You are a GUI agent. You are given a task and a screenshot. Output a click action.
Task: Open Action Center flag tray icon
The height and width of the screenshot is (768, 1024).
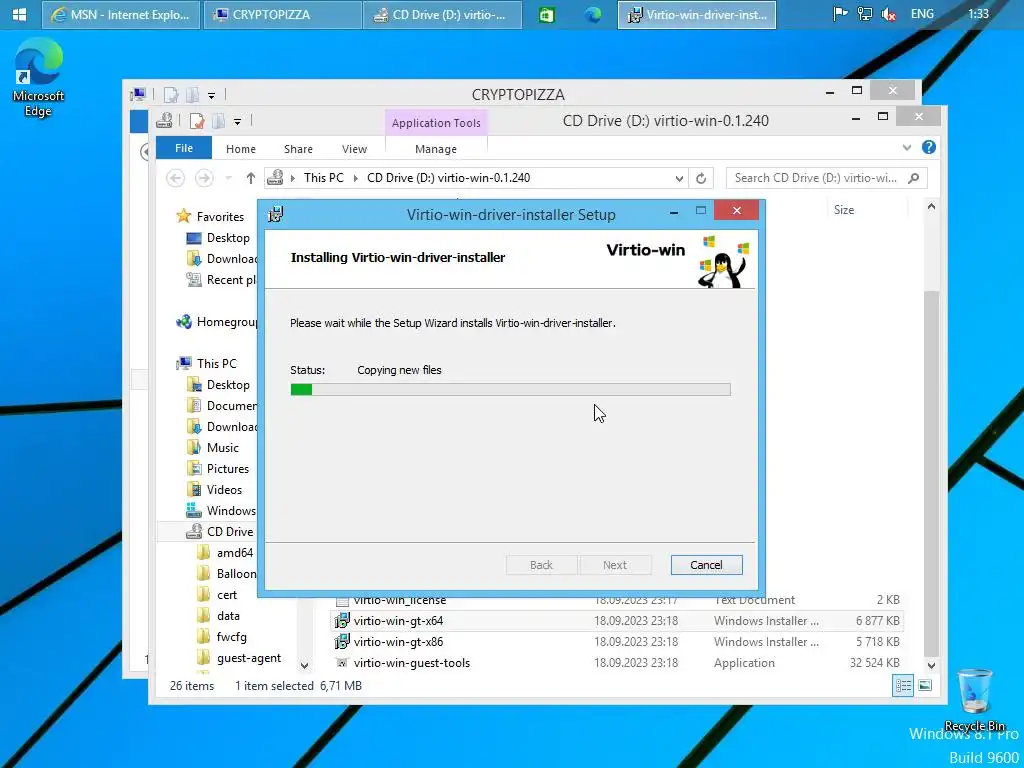click(x=840, y=14)
